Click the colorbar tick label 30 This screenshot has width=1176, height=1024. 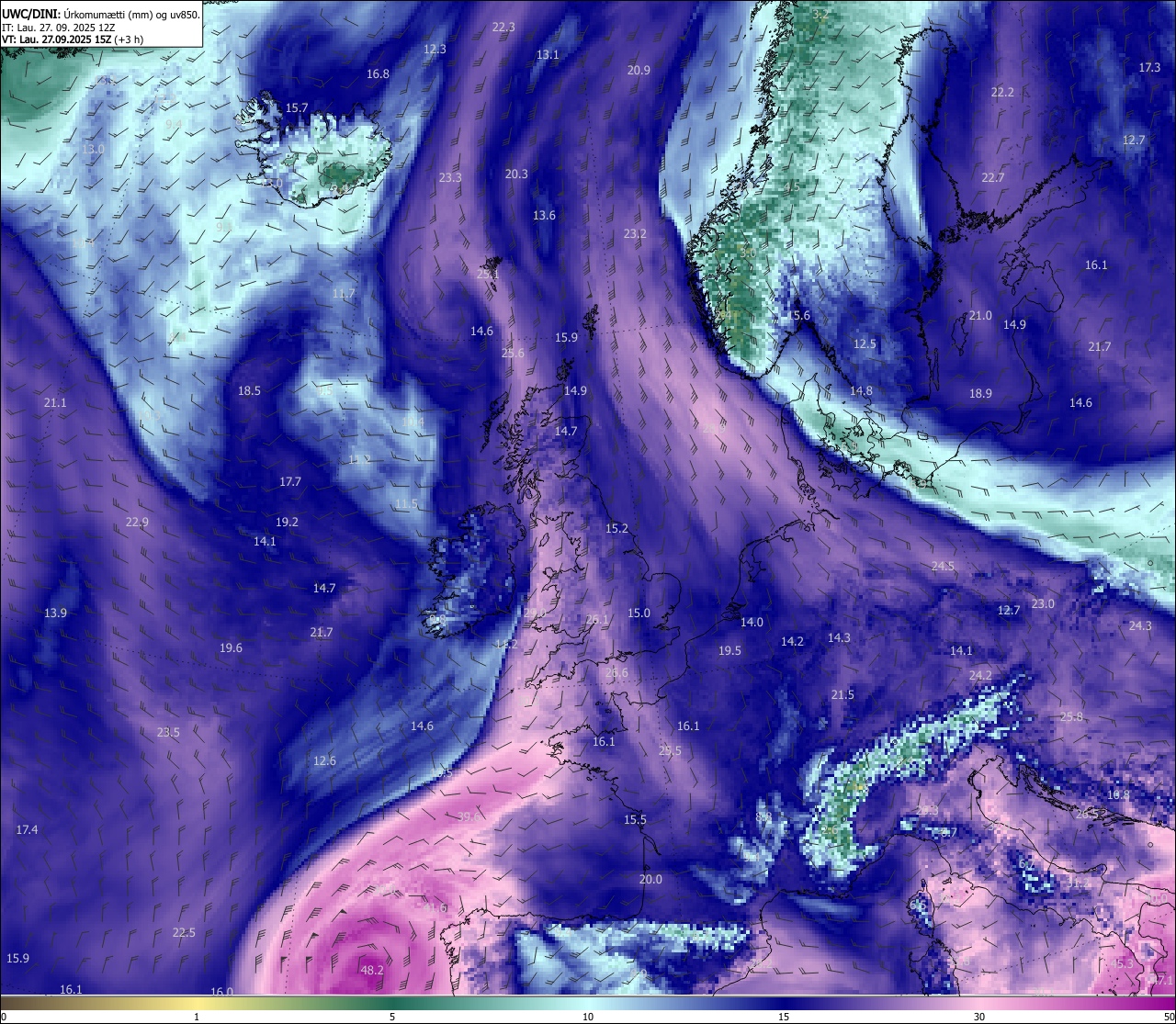[x=979, y=1017]
